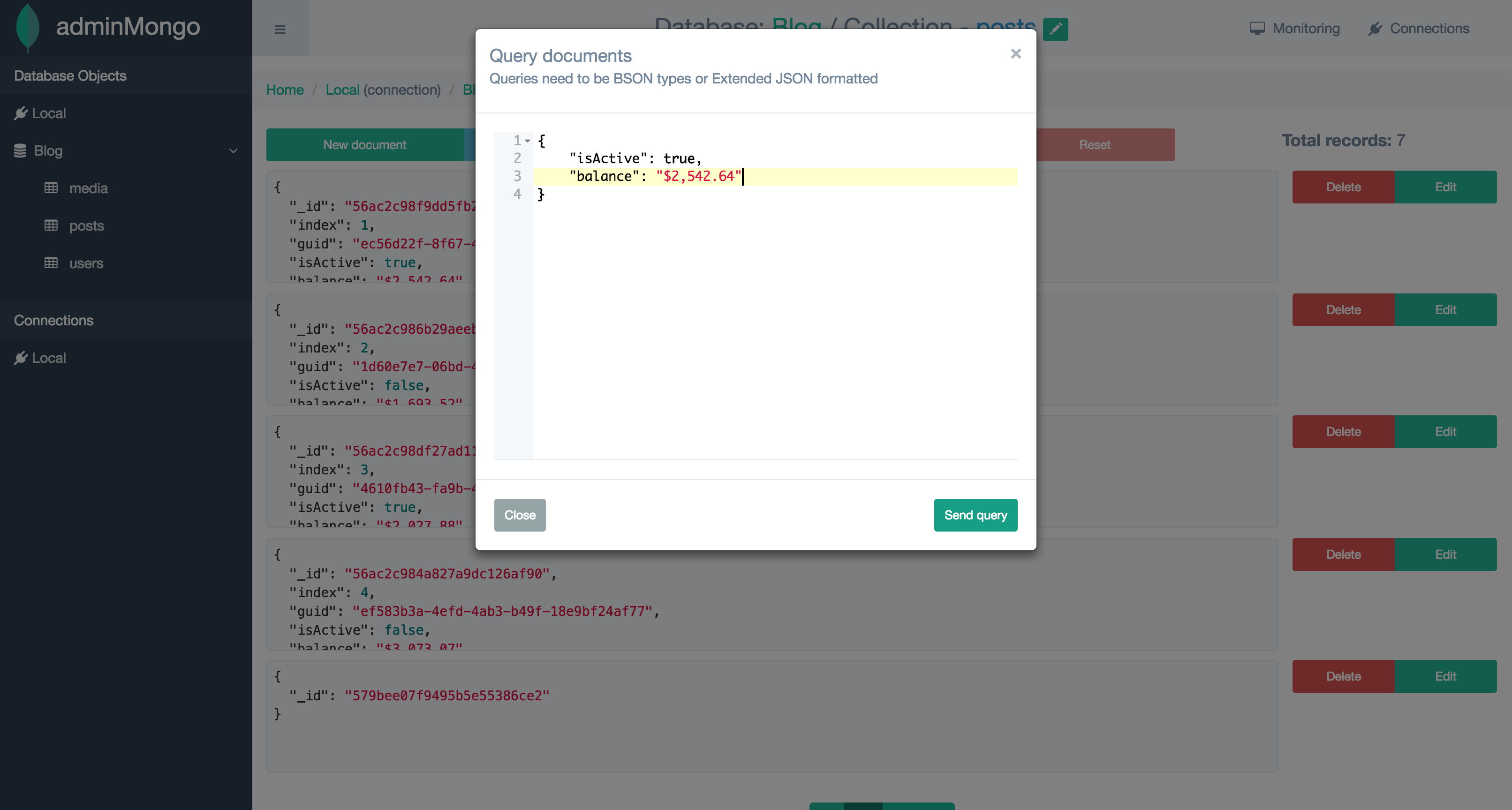The height and width of the screenshot is (810, 1512).
Task: Open the Connections page from header
Action: point(1419,28)
